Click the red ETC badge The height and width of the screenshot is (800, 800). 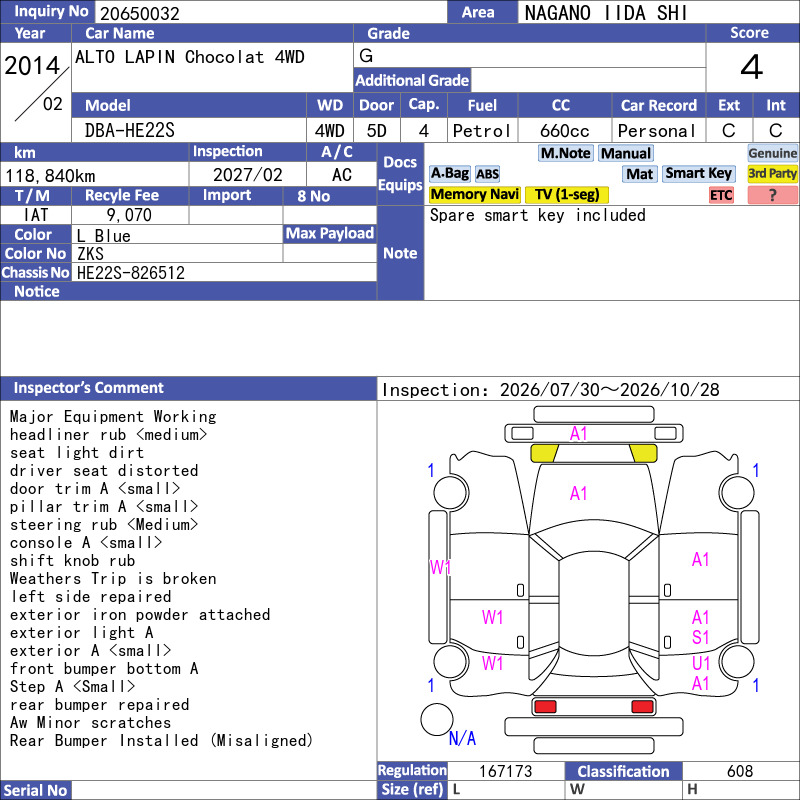tap(721, 195)
